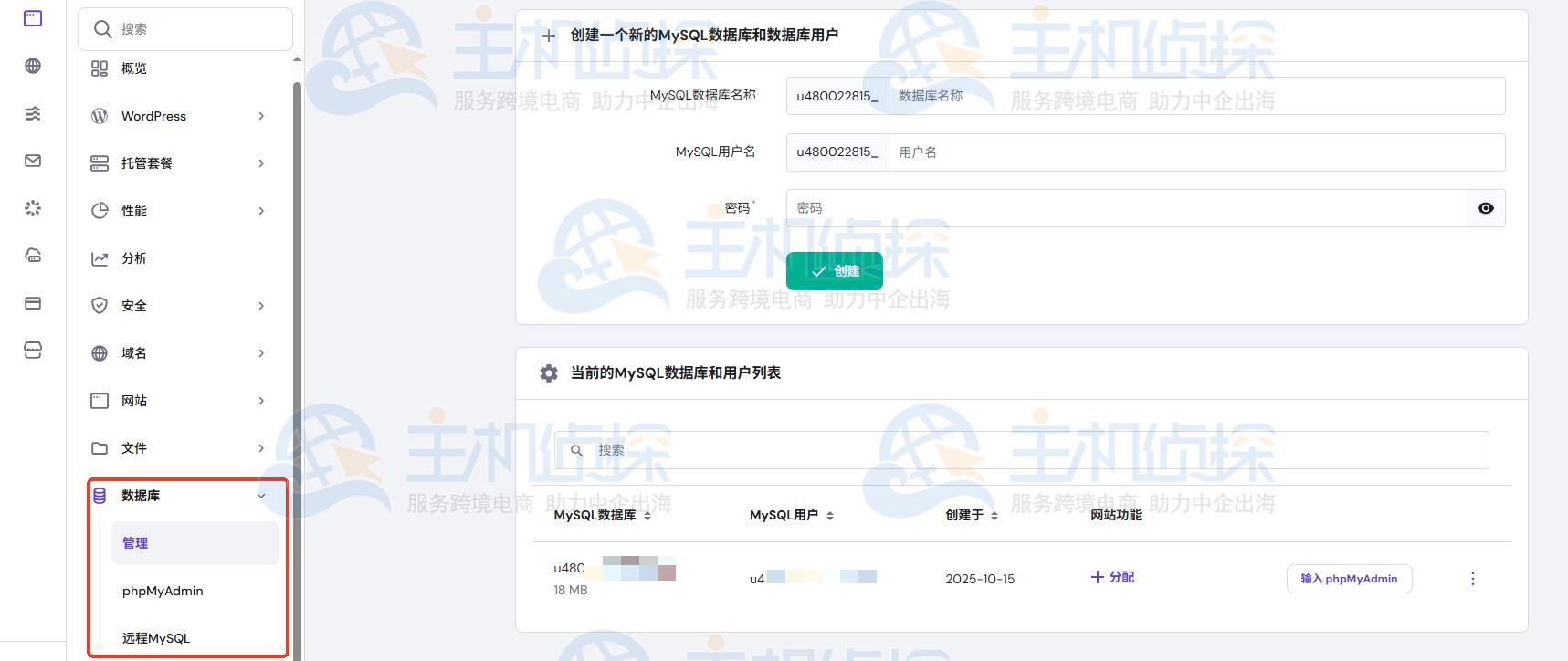Expand the 网站 menu chevron

pos(261,401)
